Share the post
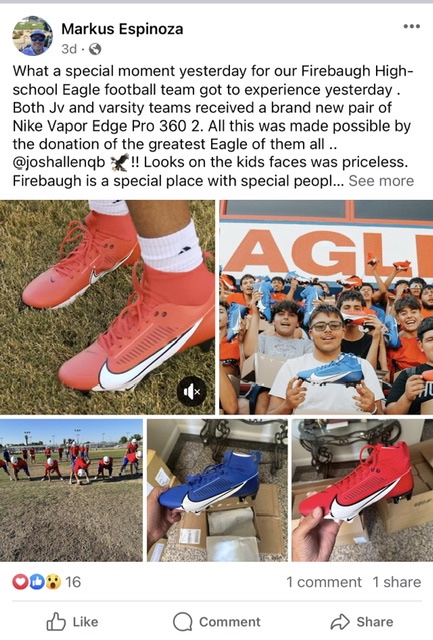Viewport: 433px width, 640px height. 362,622
